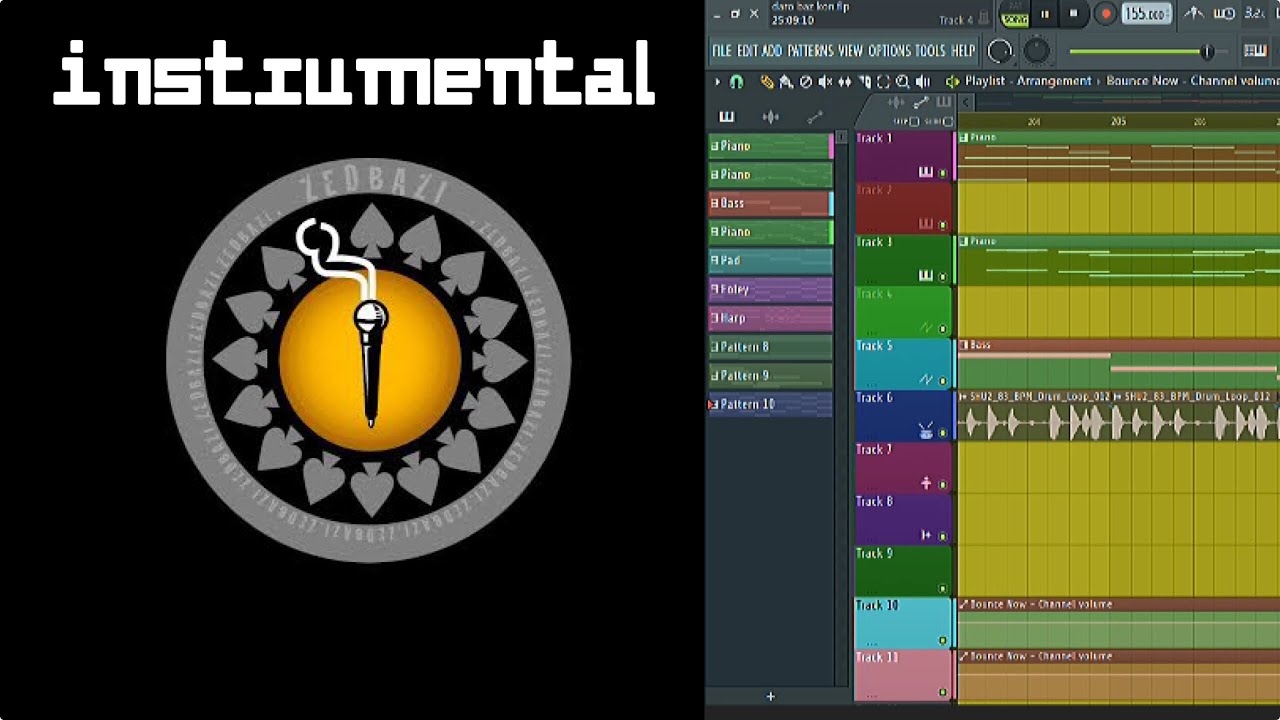Mute Track 6 drum loop track
1280x720 pixels.
[943, 433]
